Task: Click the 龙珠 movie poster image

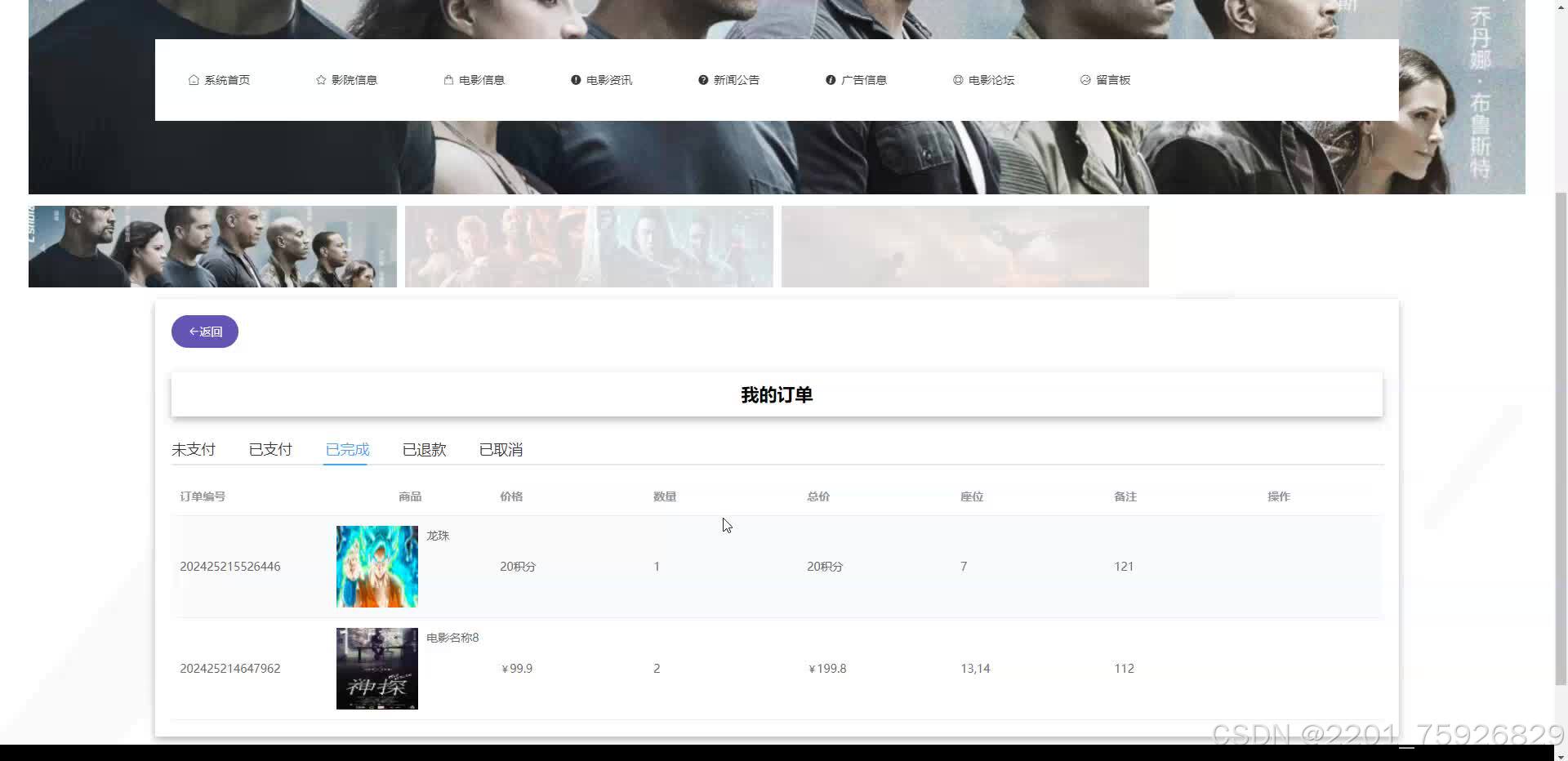Action: 377,567
